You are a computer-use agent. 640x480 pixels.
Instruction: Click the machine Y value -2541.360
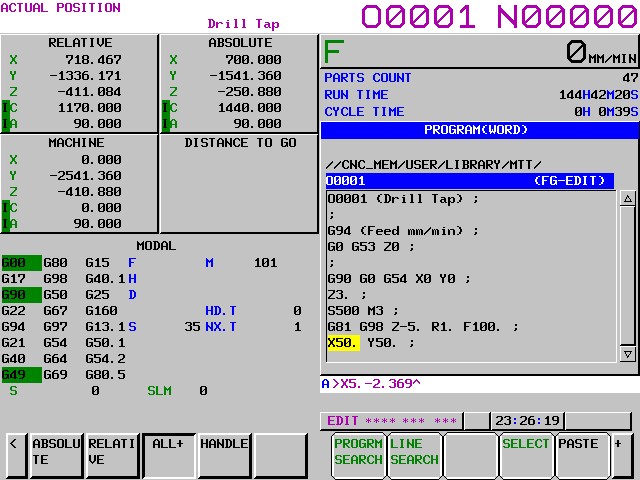(x=85, y=176)
